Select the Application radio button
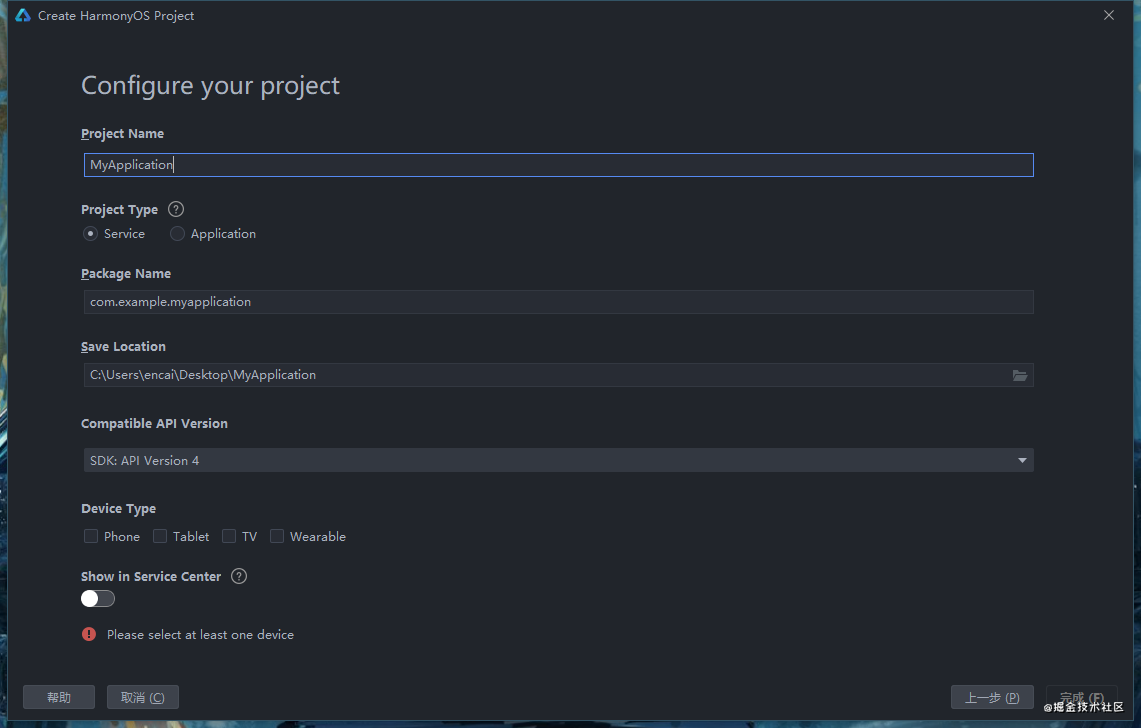This screenshot has height=728, width=1141. click(177, 234)
